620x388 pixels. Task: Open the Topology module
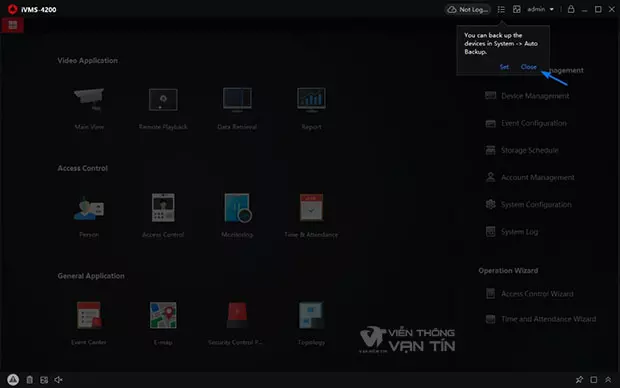click(311, 315)
